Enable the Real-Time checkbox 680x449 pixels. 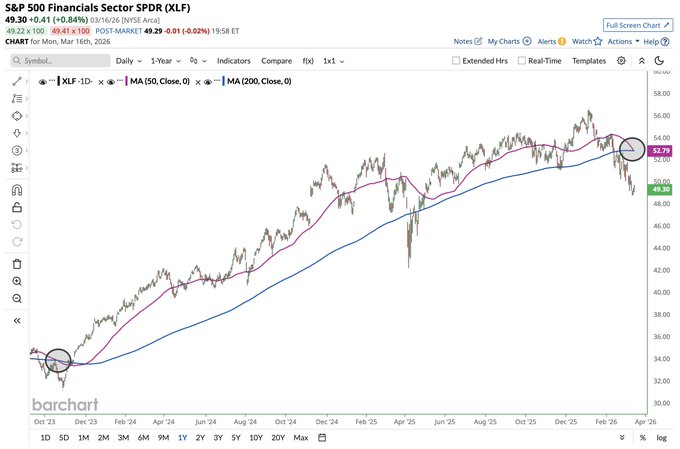[522, 61]
